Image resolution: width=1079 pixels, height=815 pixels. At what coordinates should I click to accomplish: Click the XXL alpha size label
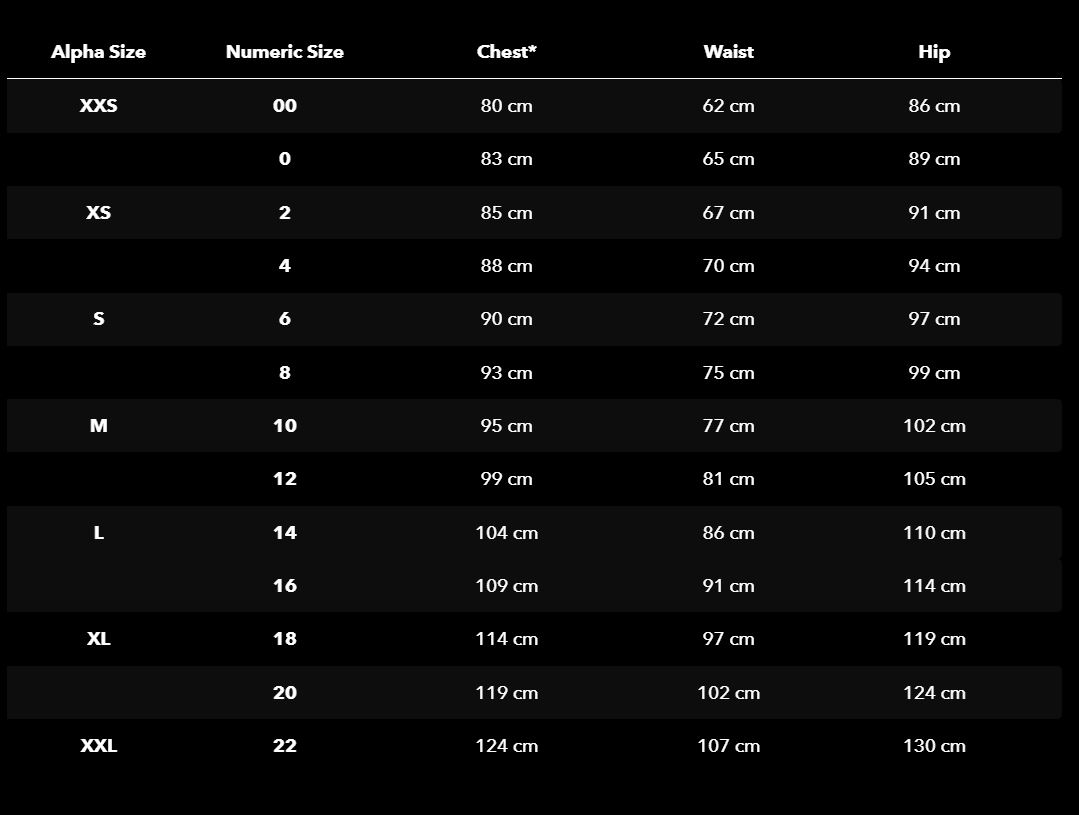coord(98,745)
